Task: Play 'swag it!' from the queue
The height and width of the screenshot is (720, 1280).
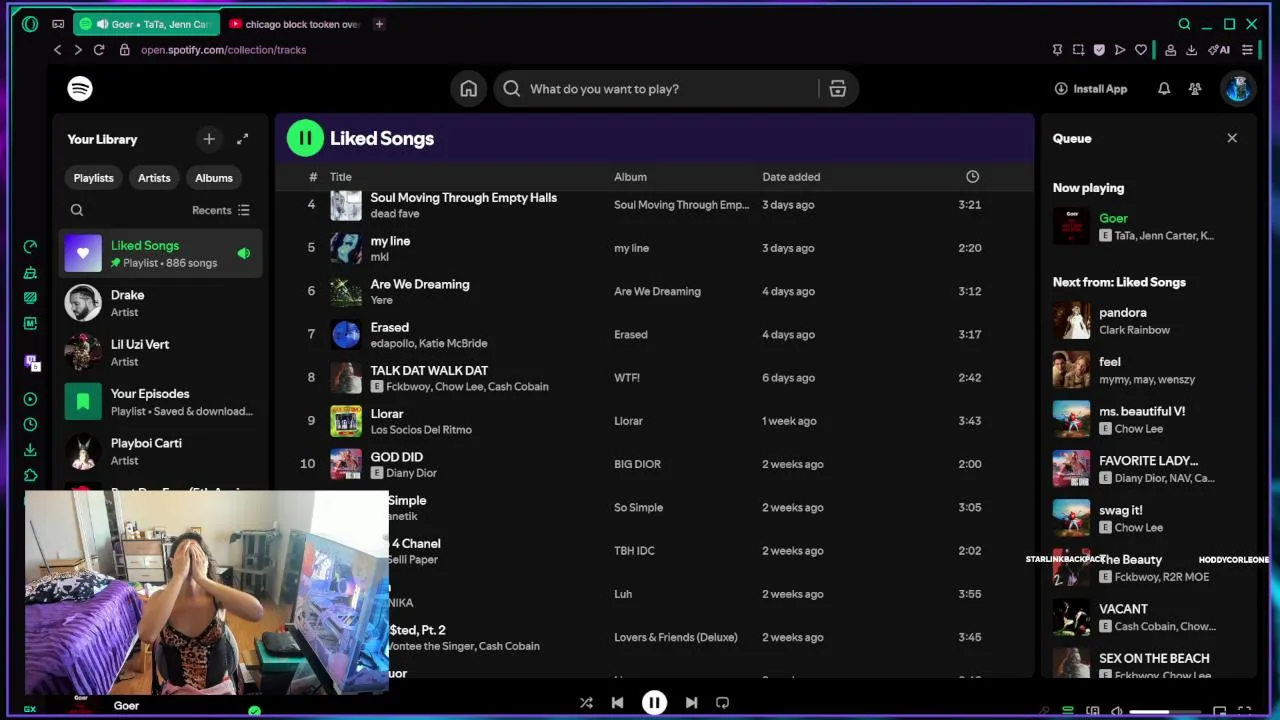Action: [1147, 518]
